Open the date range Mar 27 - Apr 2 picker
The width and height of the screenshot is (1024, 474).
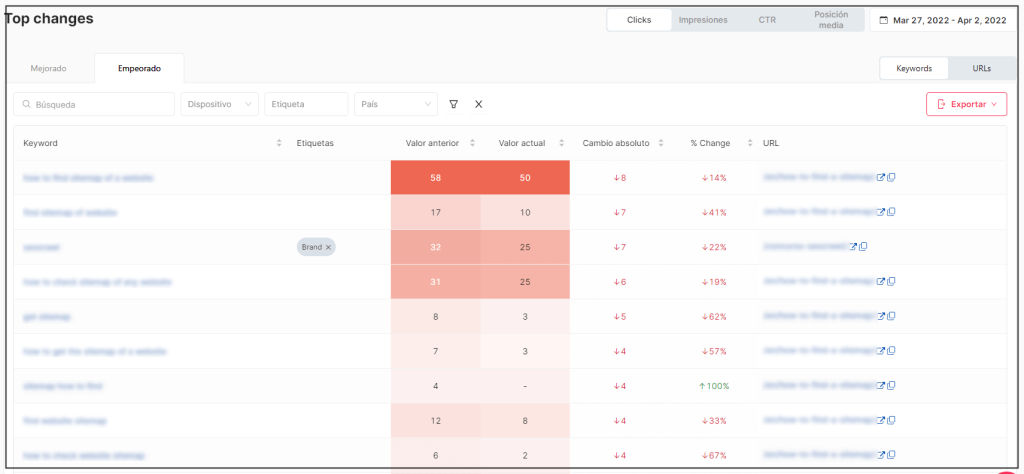pyautogui.click(x=942, y=20)
